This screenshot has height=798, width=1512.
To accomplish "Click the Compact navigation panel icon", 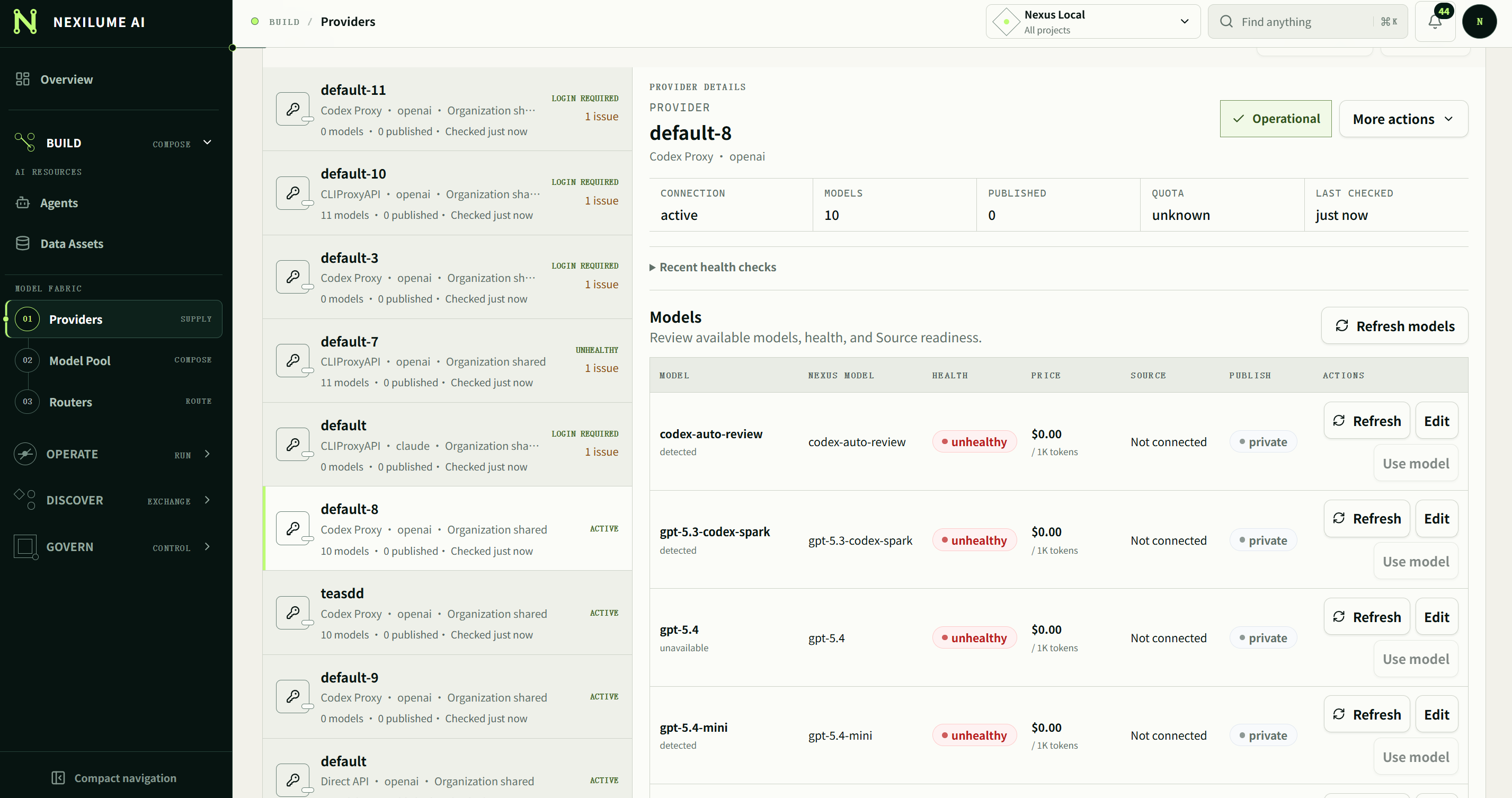I will [58, 777].
